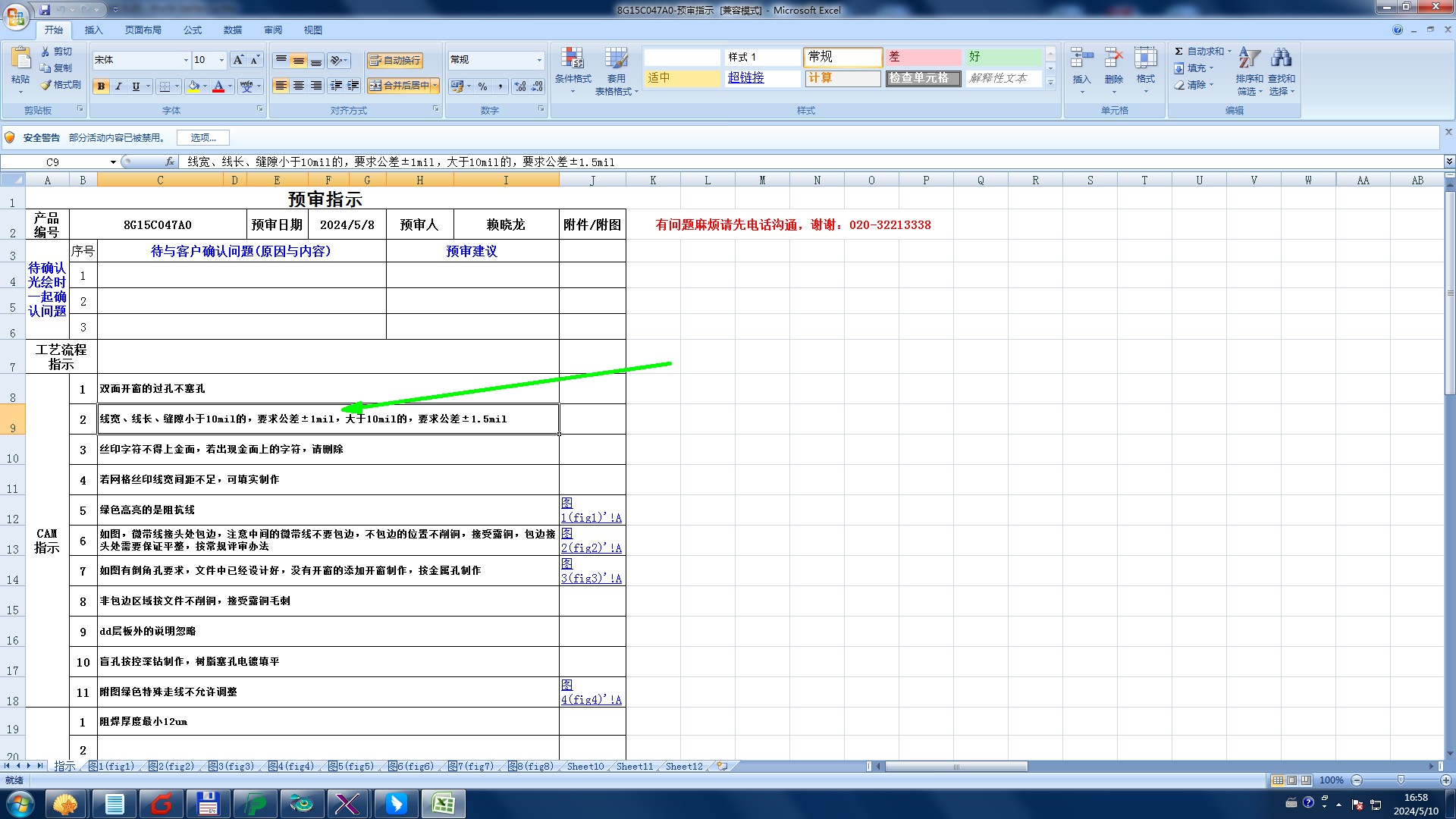Toggle Bold formatting button
1456x819 pixels.
click(101, 86)
